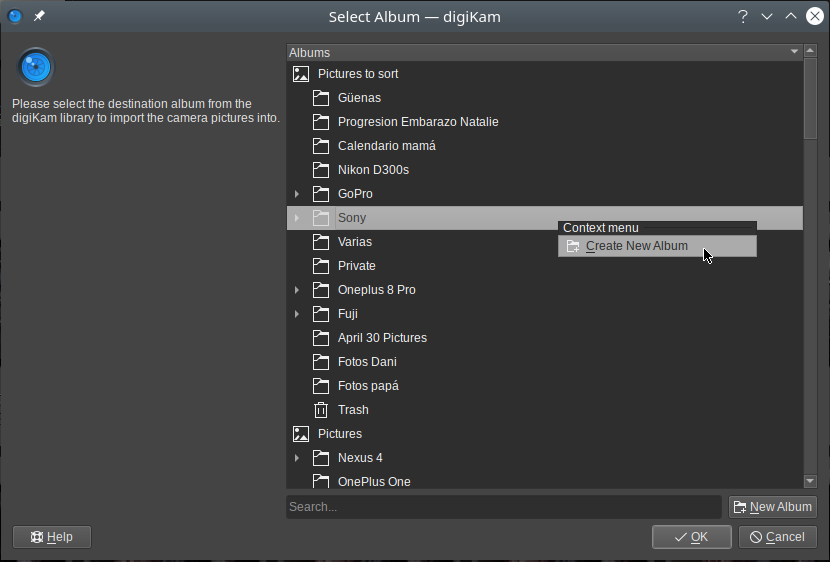Select the 'Oneplus 8 Pro' album name

(x=377, y=290)
